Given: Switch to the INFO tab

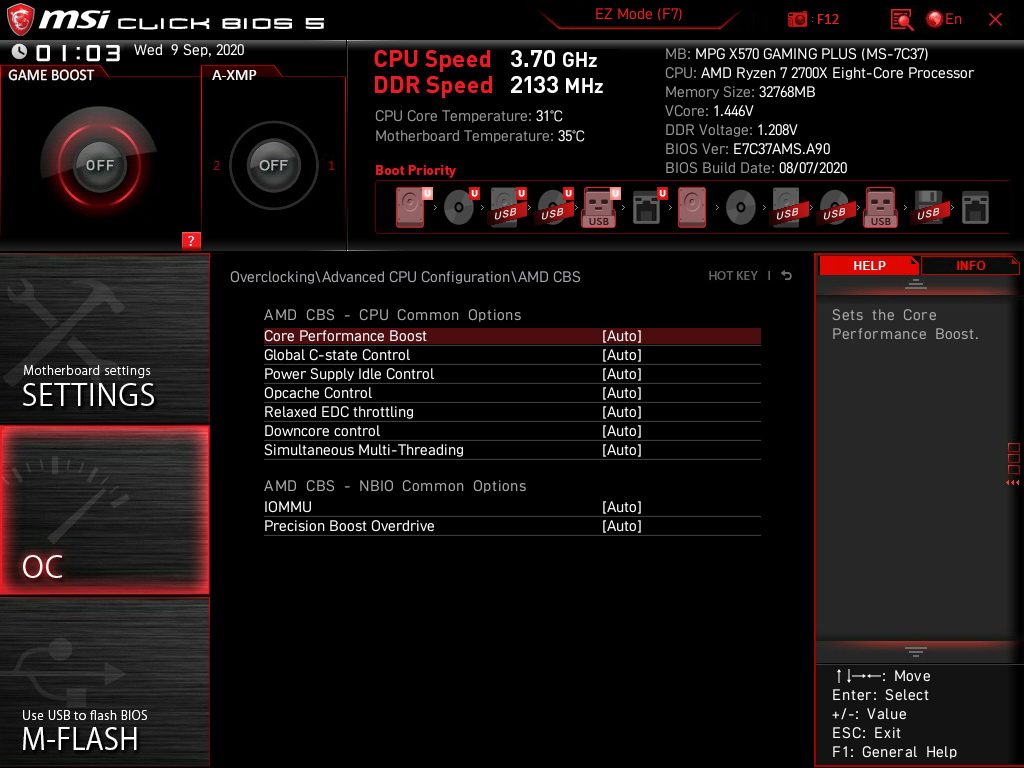Looking at the screenshot, I should point(970,266).
